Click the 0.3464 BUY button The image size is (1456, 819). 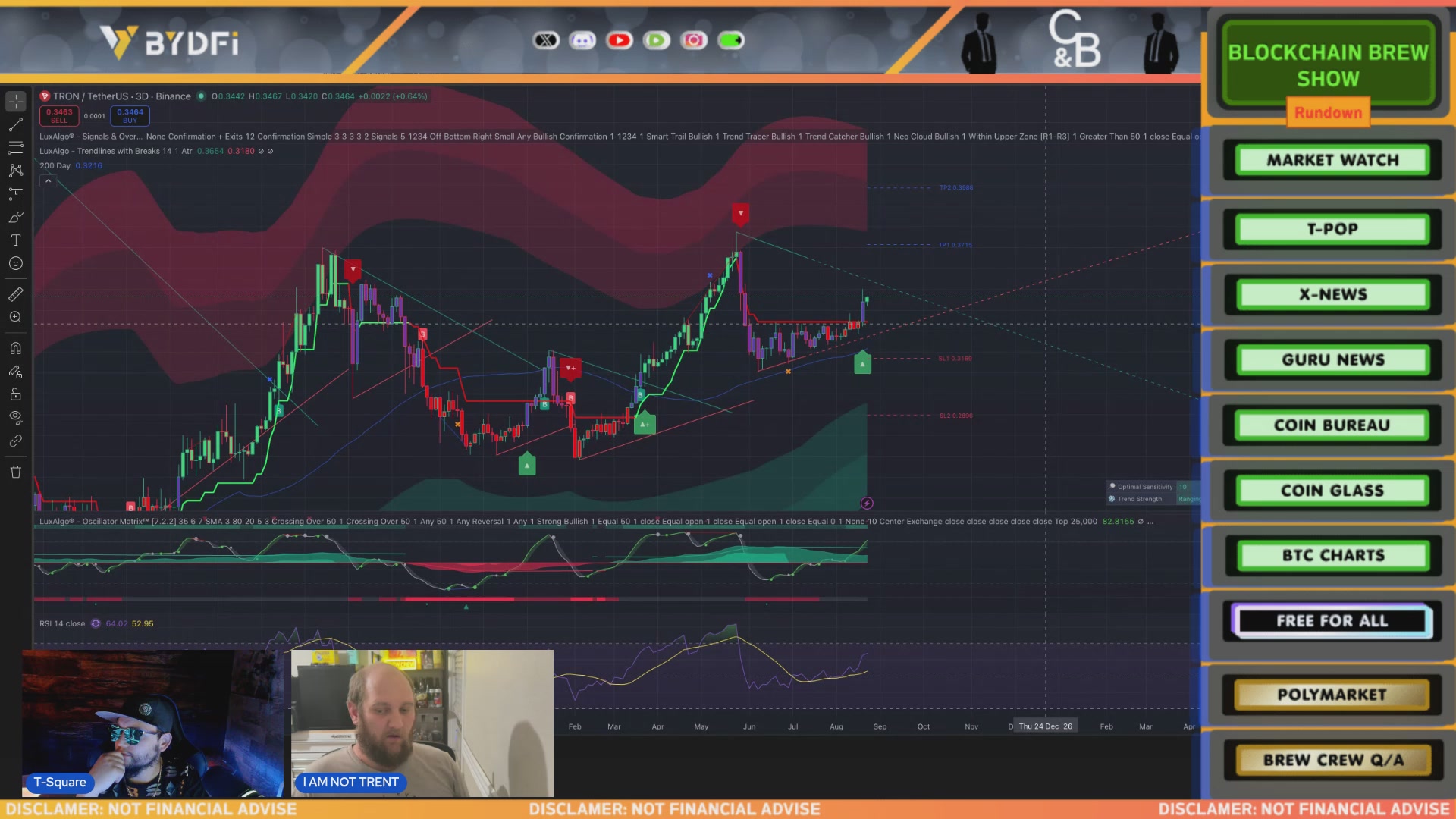[x=130, y=116]
